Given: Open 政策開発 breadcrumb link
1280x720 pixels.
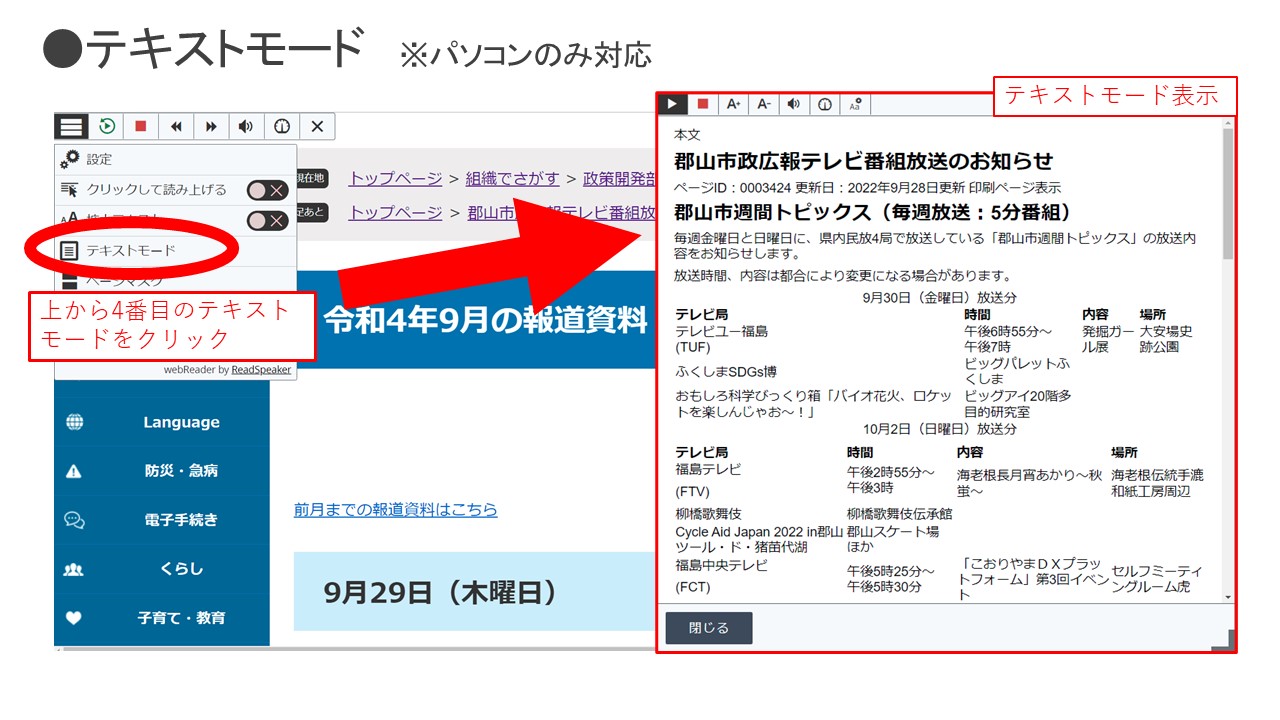Looking at the screenshot, I should (620, 178).
